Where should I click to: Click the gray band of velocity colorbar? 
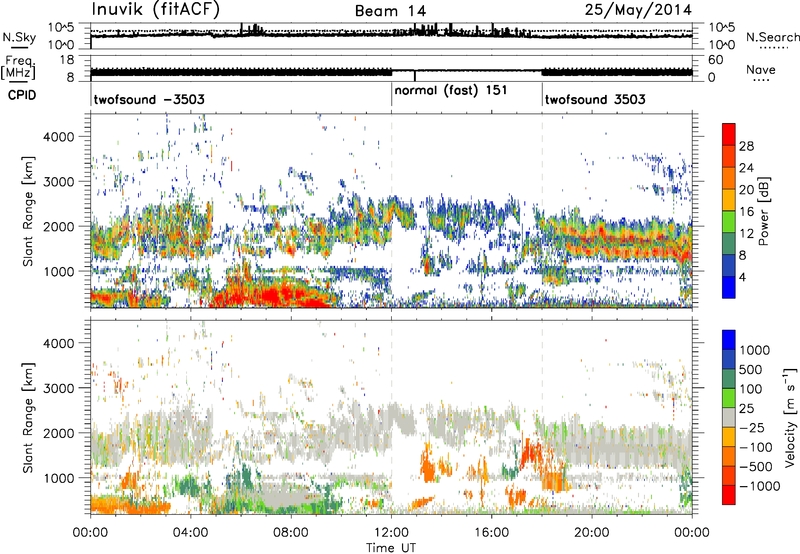click(729, 417)
